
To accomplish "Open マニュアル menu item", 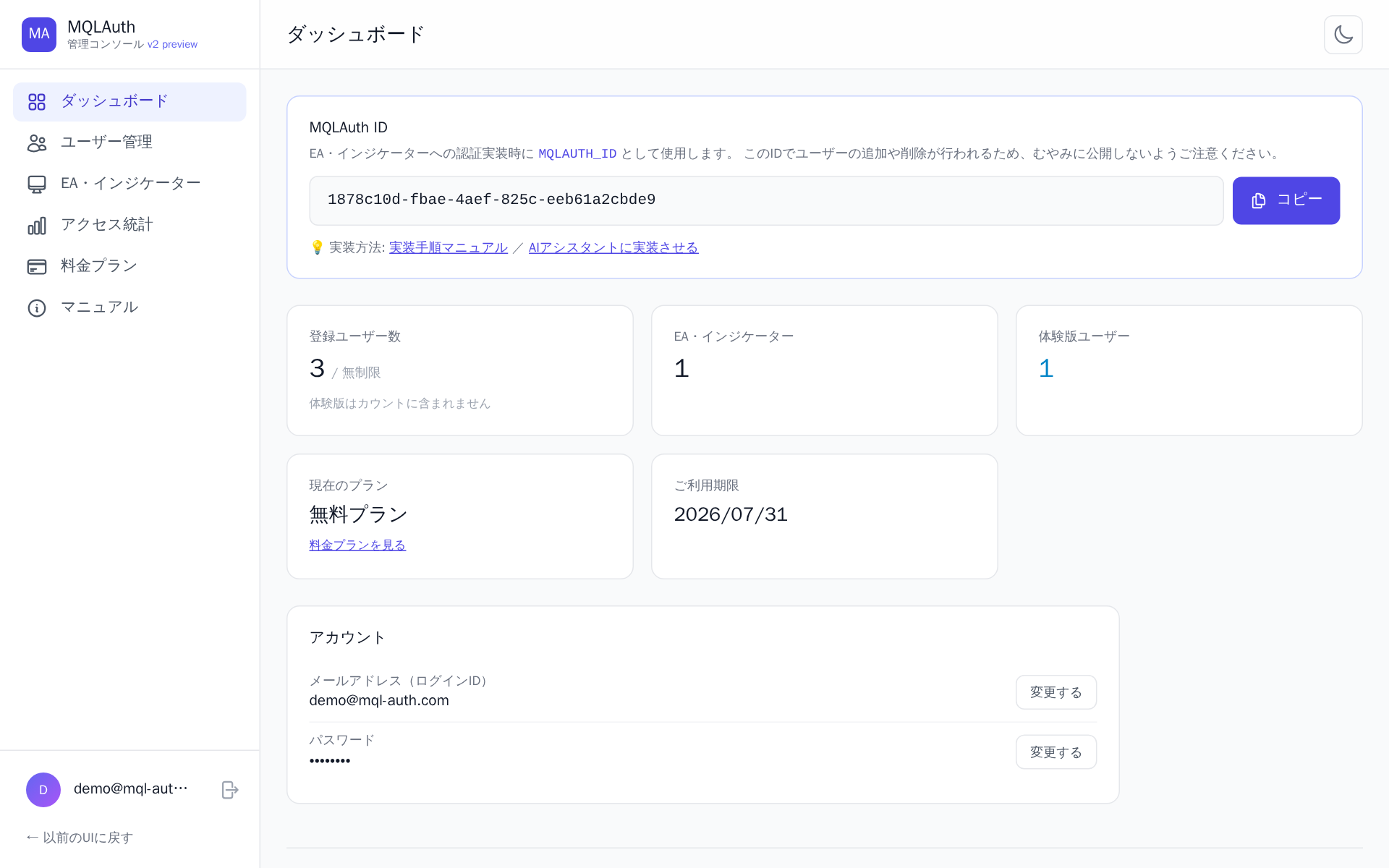I will [129, 308].
